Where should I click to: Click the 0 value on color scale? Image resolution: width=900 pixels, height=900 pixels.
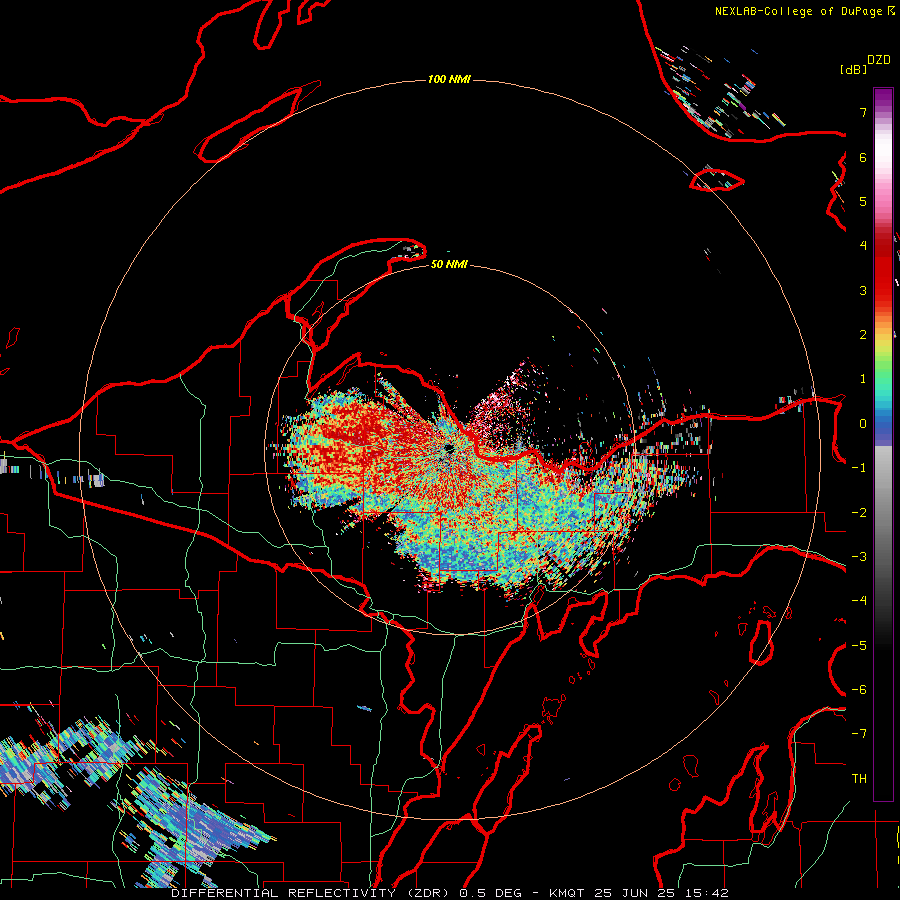coord(863,424)
